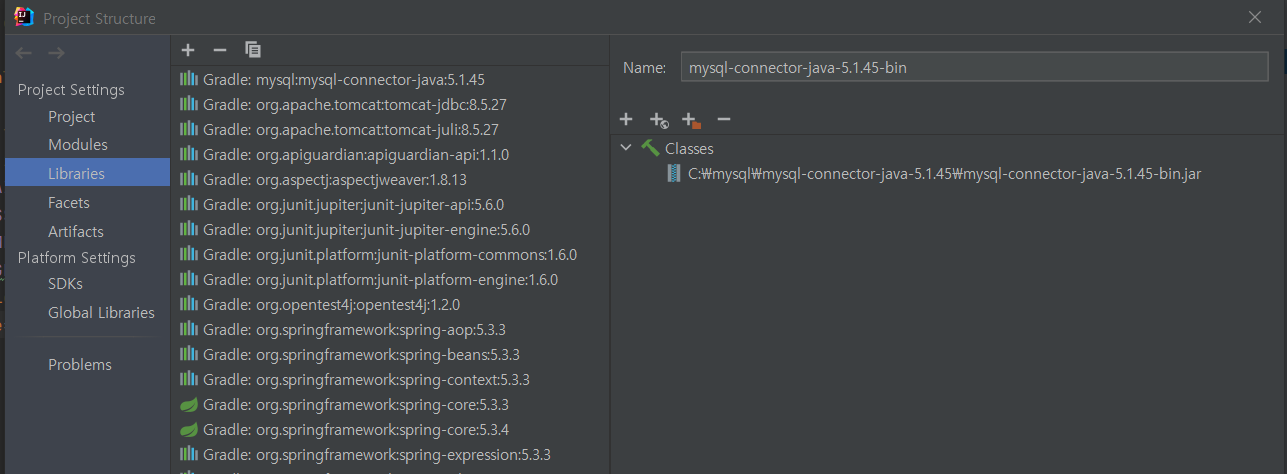The width and height of the screenshot is (1287, 474).
Task: Collapse the Classes tree node
Action: [x=626, y=148]
